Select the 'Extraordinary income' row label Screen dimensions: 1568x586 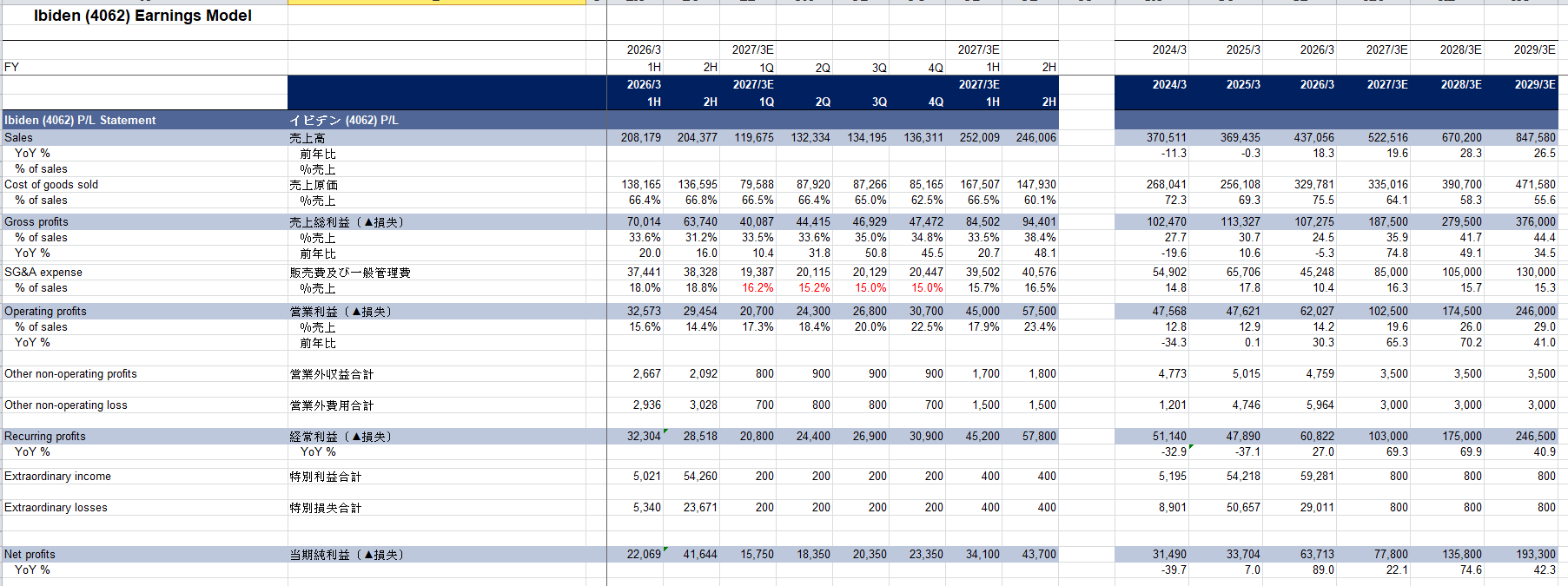tap(57, 476)
